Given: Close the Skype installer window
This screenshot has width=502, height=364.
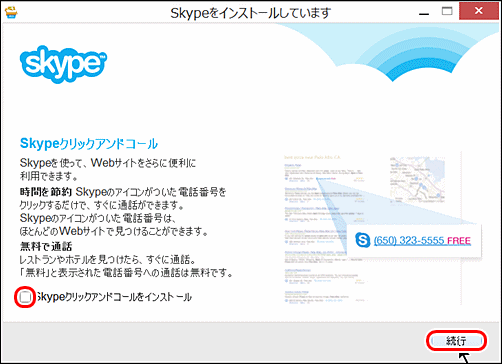Looking at the screenshot, I should [x=479, y=11].
